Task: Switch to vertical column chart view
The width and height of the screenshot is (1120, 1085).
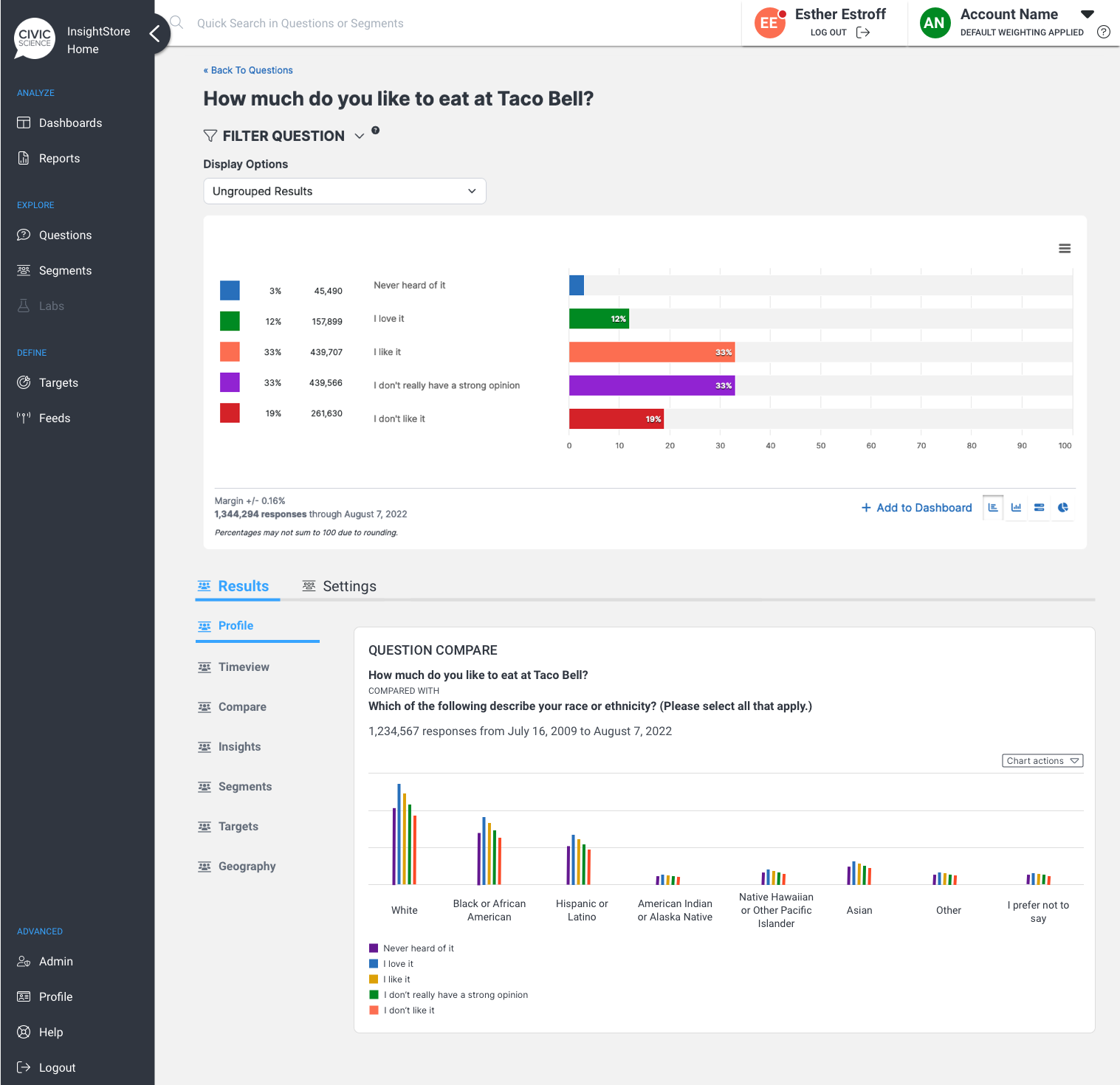Action: point(1017,507)
